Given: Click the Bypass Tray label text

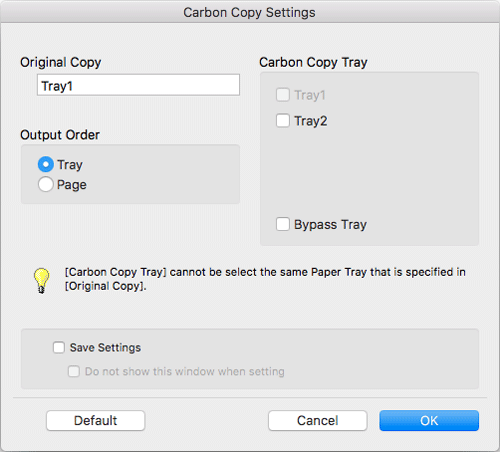Looking at the screenshot, I should pyautogui.click(x=330, y=224).
